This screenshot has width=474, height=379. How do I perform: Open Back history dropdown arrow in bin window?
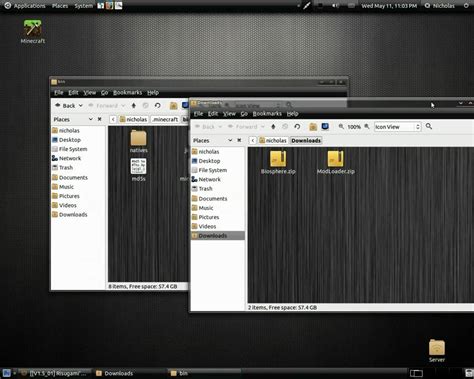[81, 106]
